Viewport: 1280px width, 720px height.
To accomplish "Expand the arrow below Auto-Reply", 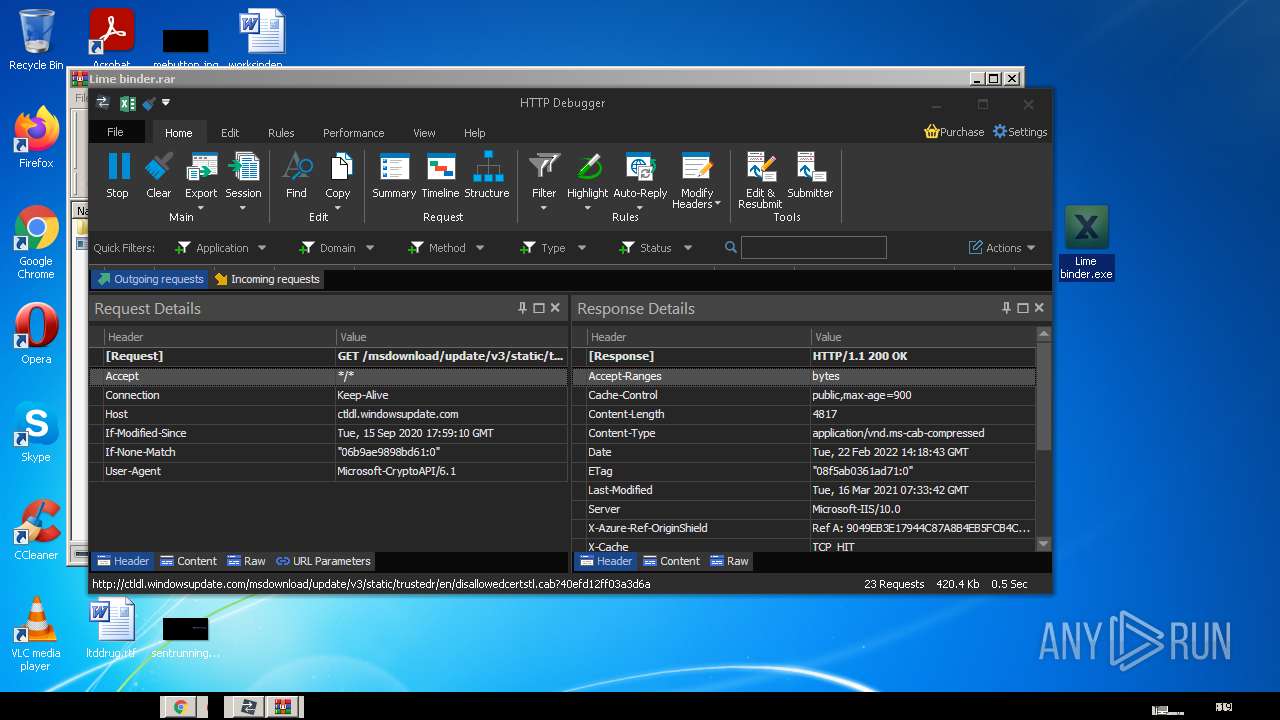I will click(640, 208).
